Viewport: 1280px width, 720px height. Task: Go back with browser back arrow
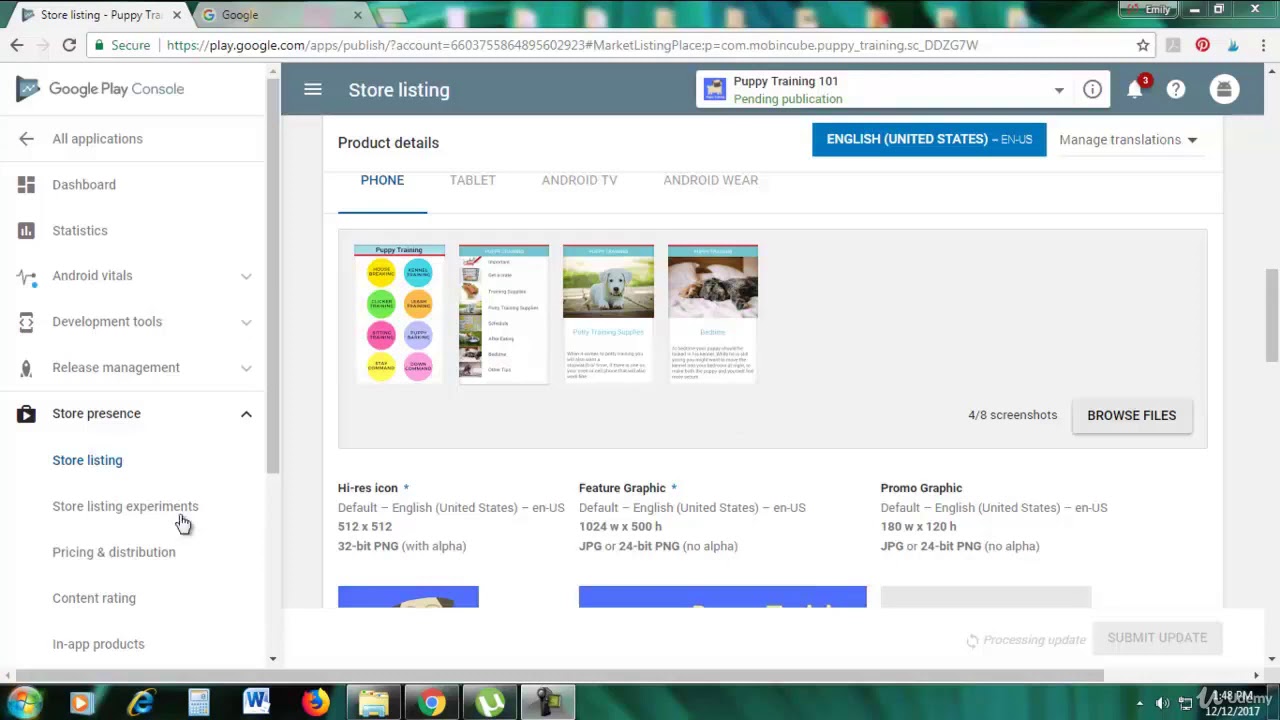click(17, 45)
